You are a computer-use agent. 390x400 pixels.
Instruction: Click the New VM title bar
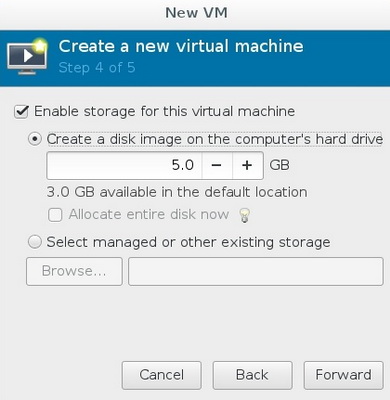[195, 13]
